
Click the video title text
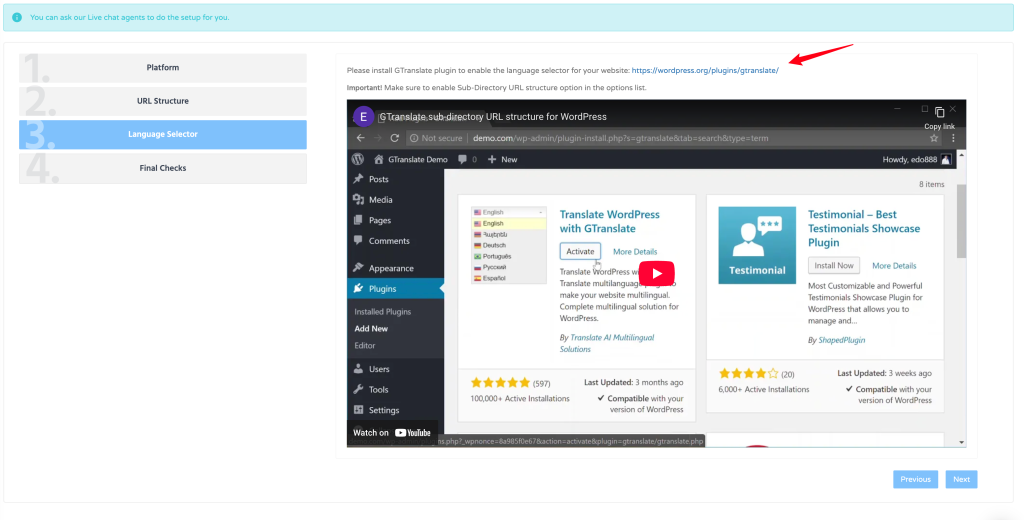click(x=493, y=117)
